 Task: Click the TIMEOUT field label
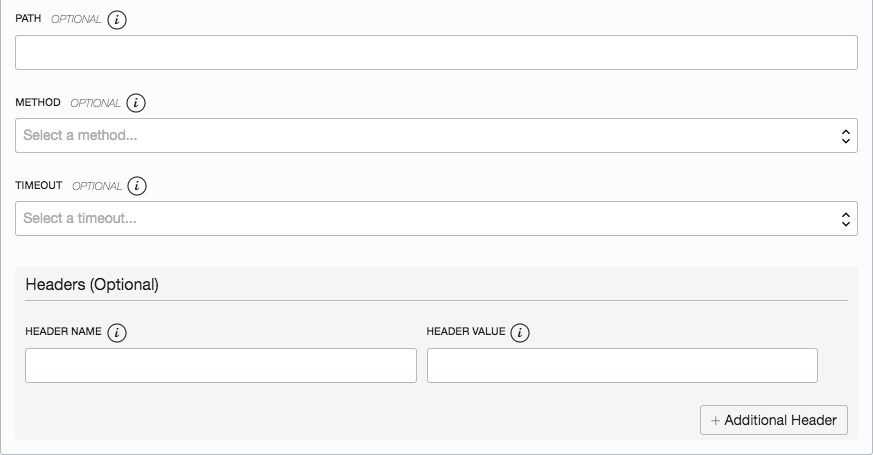(39, 186)
